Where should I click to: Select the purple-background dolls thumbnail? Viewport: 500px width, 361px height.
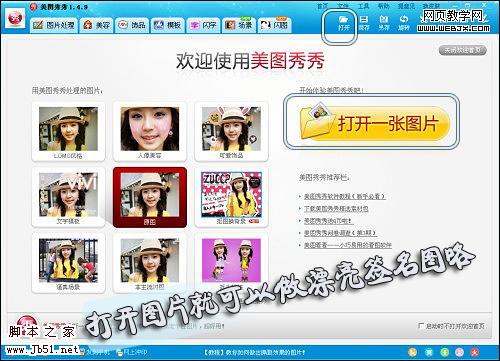(231, 262)
